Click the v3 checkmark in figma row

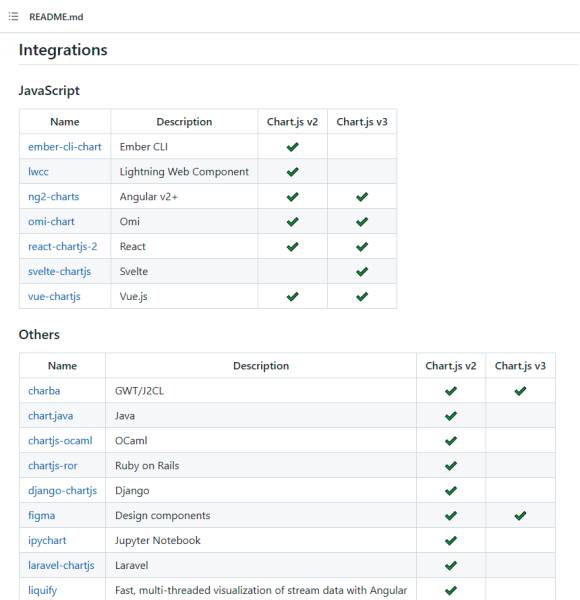(520, 515)
